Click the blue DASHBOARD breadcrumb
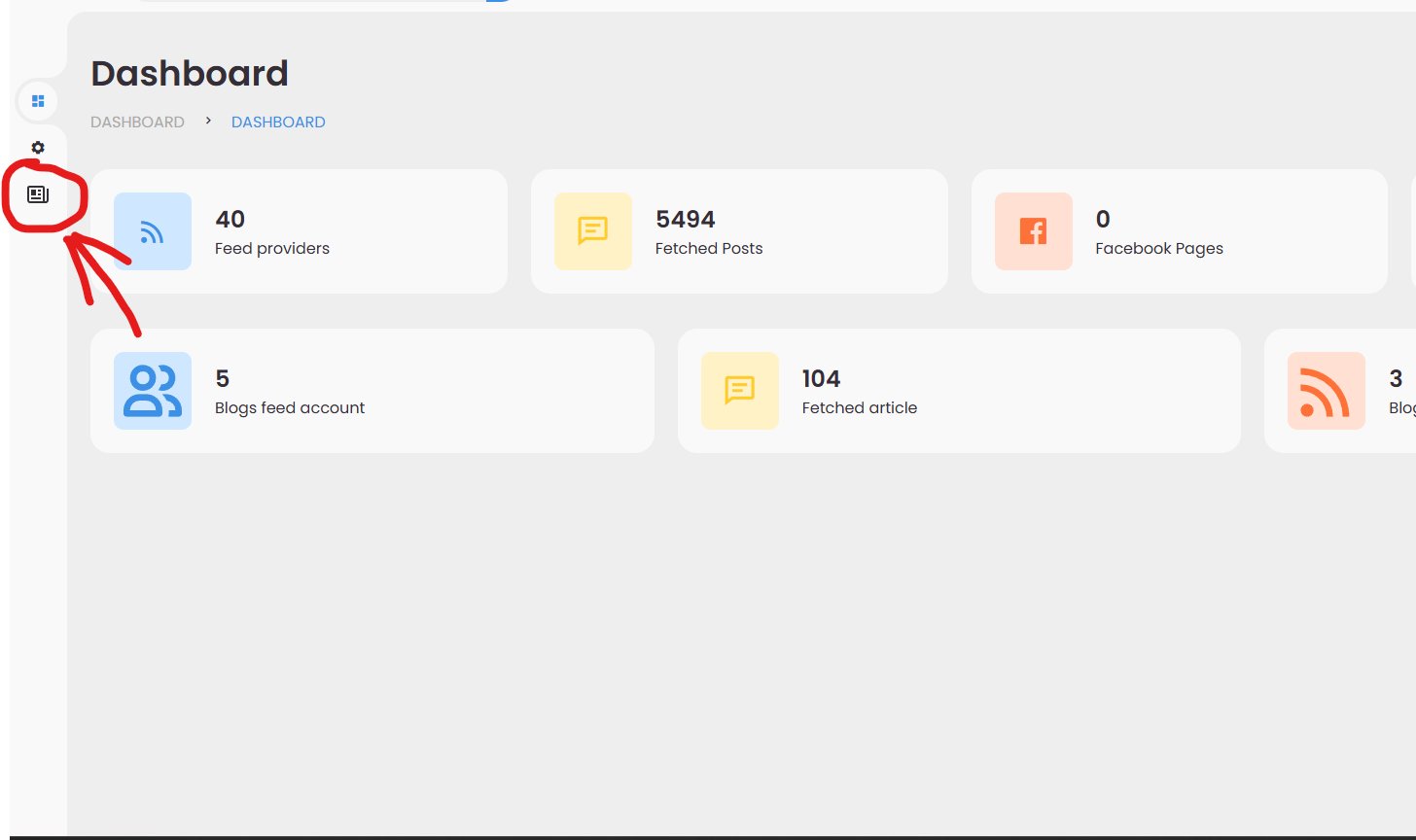The height and width of the screenshot is (840, 1416). coord(278,122)
